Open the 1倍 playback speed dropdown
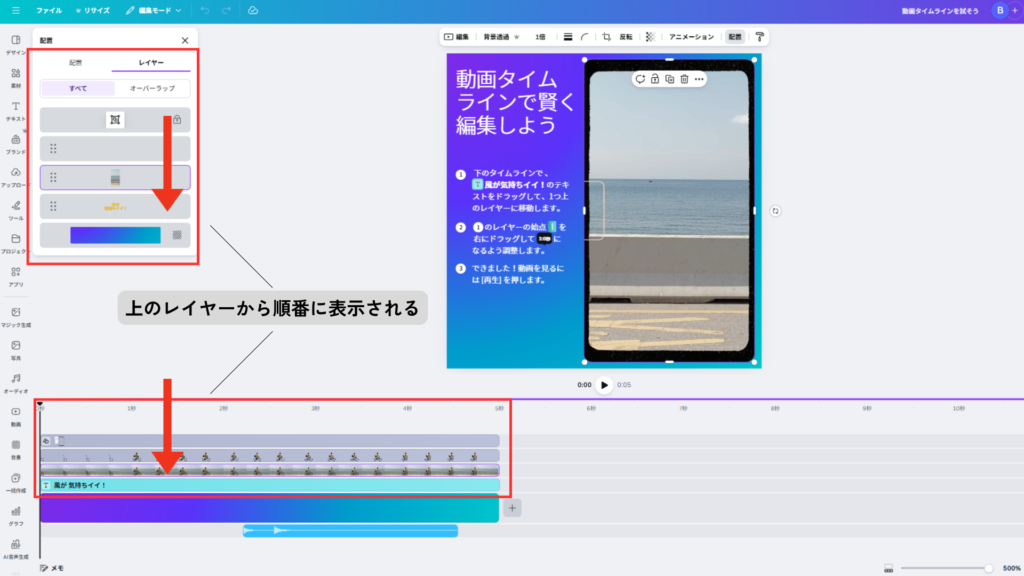1024x576 pixels. (540, 37)
